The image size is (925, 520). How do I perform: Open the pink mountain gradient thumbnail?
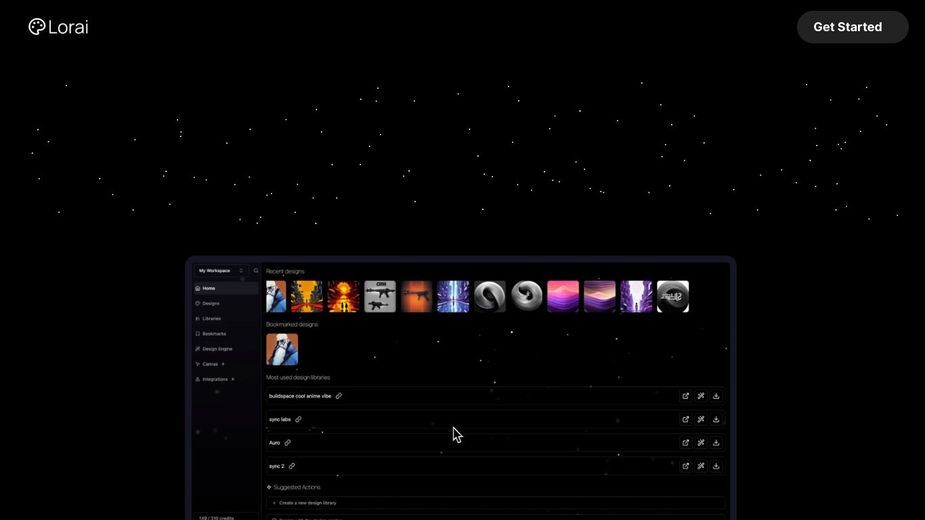(563, 296)
